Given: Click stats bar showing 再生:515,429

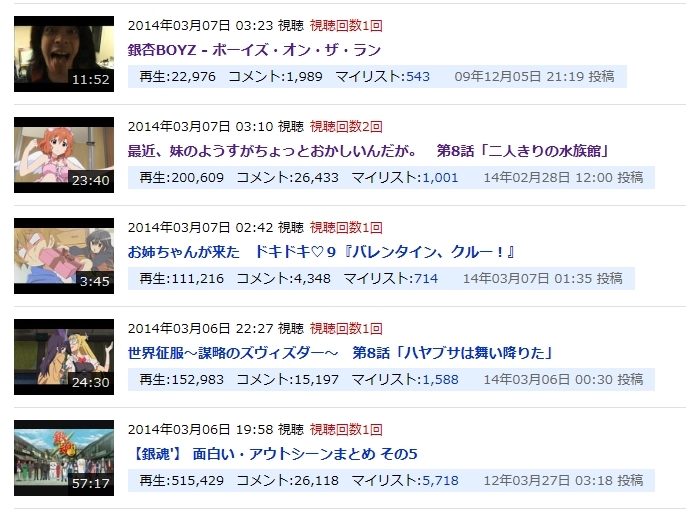Looking at the screenshot, I should [x=391, y=481].
